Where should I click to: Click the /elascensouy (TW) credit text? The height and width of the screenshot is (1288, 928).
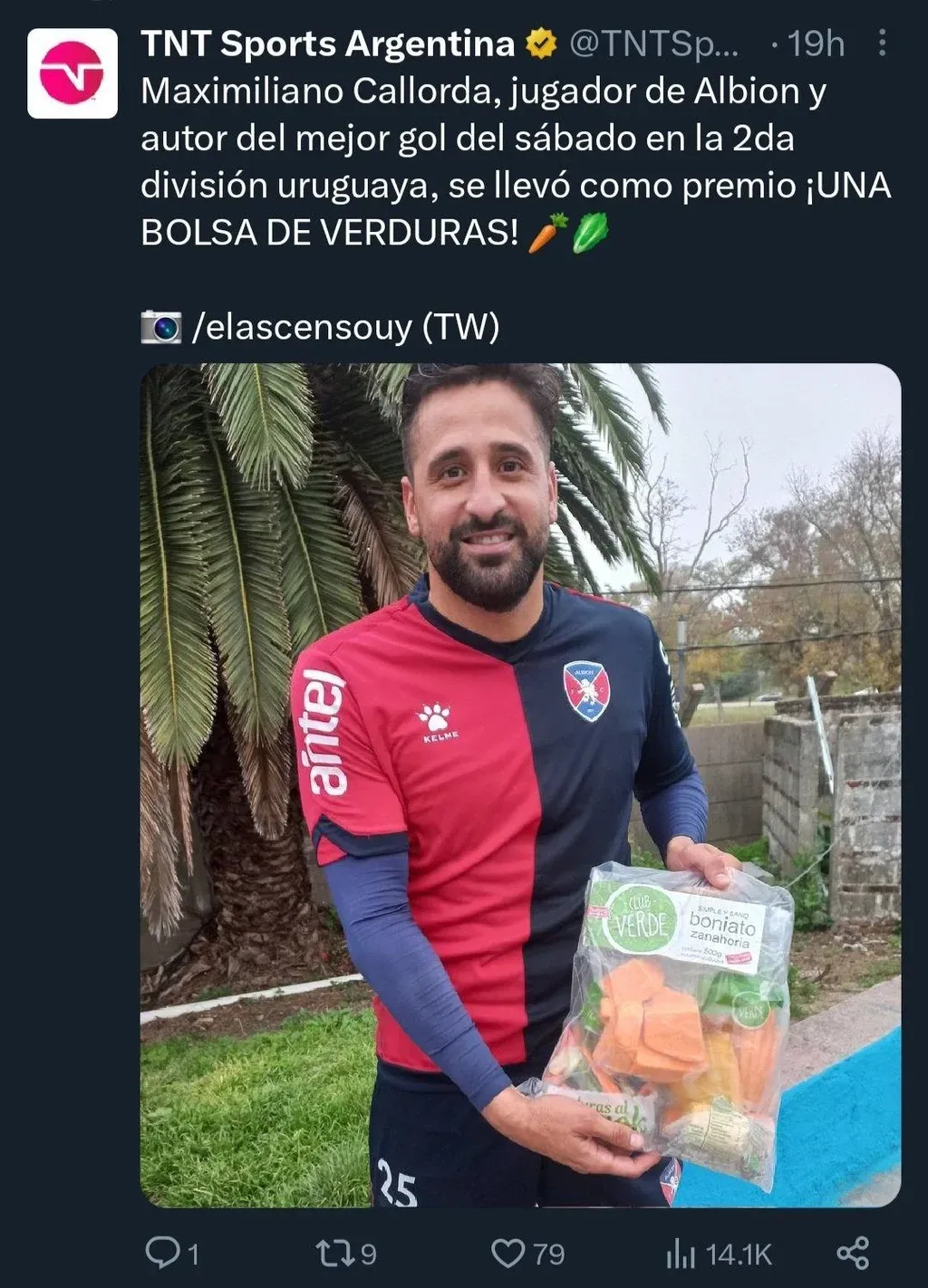tap(345, 326)
